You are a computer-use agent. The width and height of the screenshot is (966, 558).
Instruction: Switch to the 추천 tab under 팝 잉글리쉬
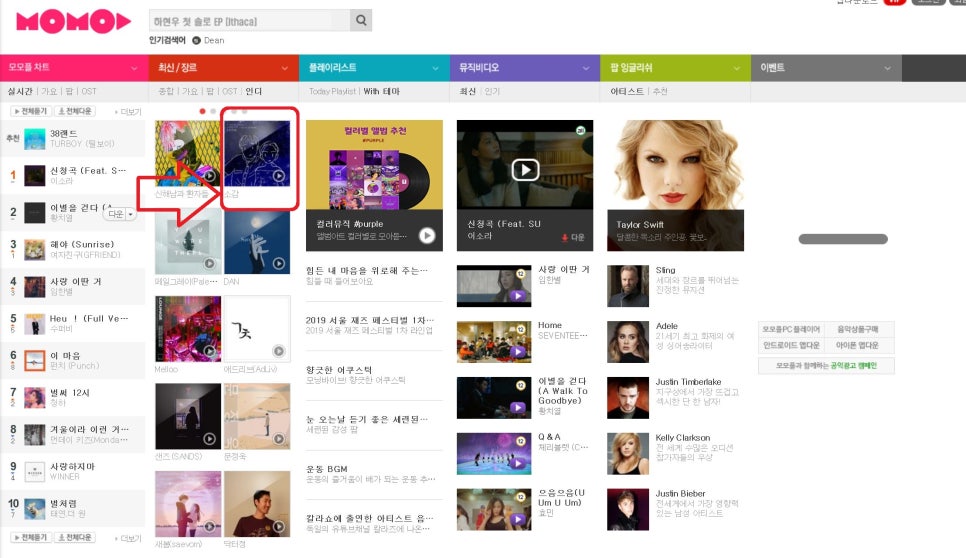pos(660,91)
